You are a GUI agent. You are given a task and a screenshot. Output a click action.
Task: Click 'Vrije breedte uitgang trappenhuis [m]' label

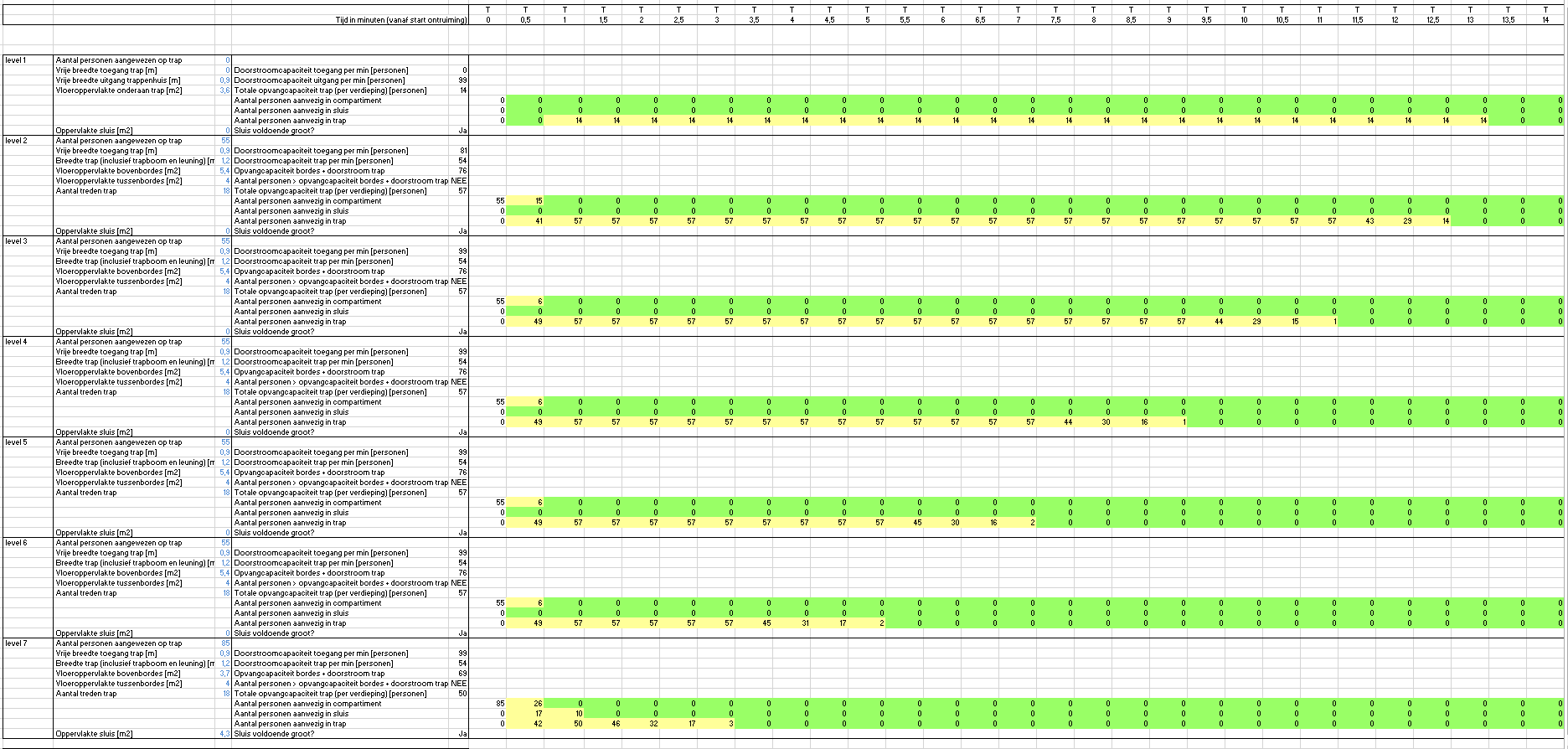point(118,80)
